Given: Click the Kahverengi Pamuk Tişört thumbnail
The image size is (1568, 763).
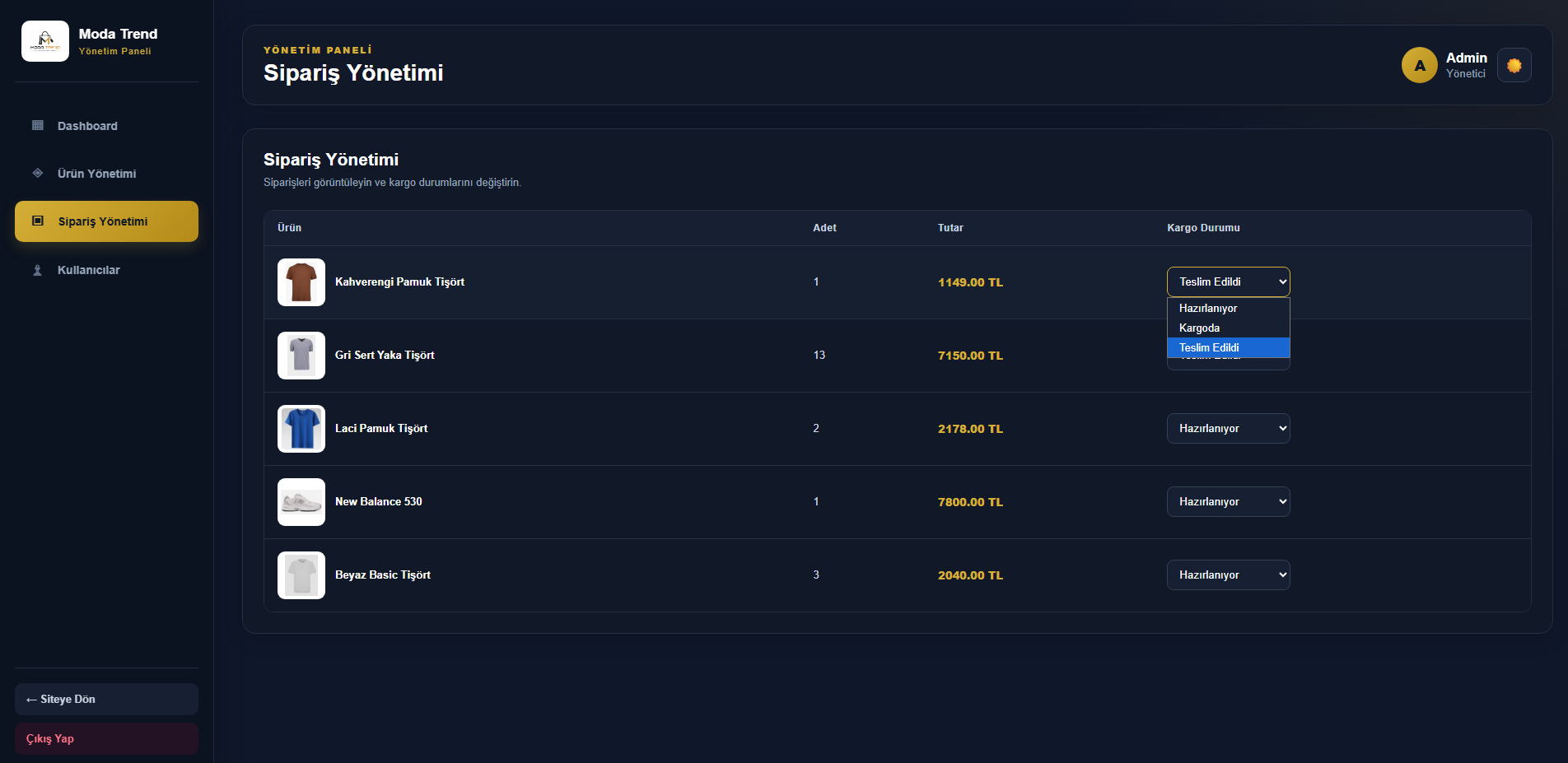Looking at the screenshot, I should pos(301,282).
